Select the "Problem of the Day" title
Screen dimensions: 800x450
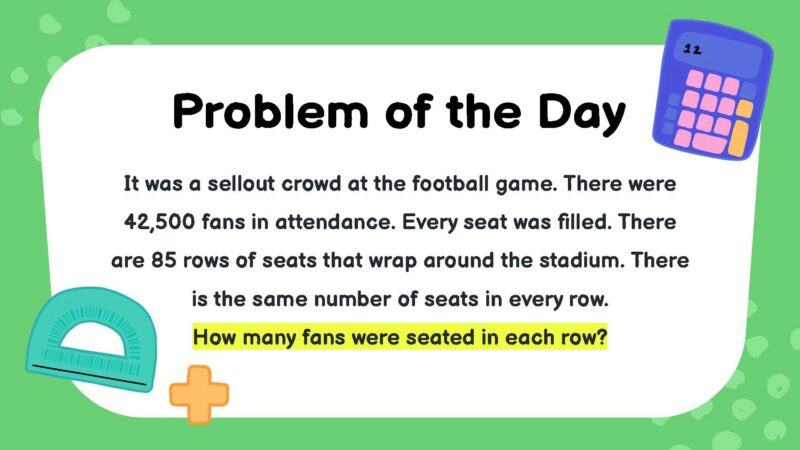tap(399, 113)
